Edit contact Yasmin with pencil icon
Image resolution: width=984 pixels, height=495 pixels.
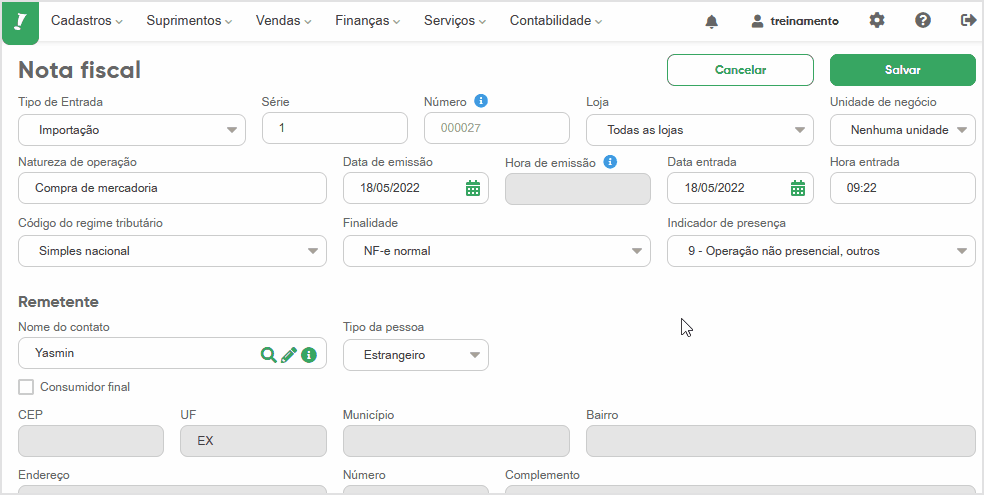click(289, 355)
